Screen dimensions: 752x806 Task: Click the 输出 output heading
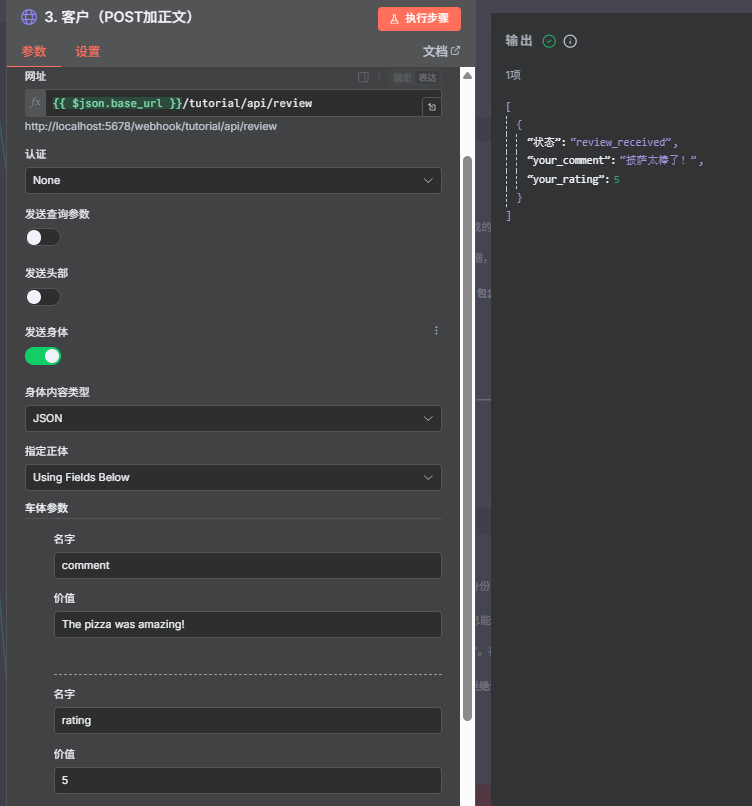[519, 41]
